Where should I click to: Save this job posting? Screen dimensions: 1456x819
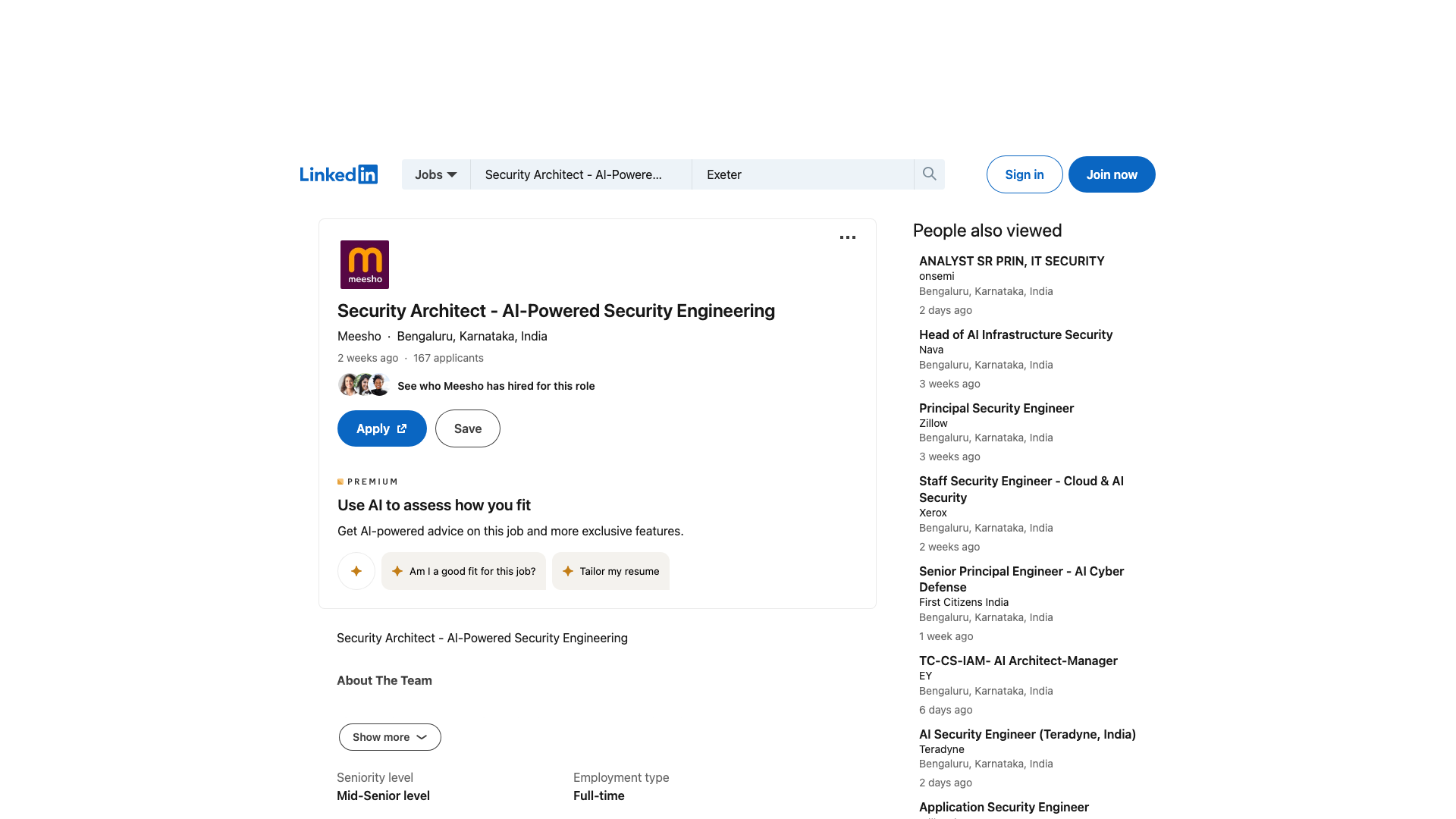[x=468, y=428]
